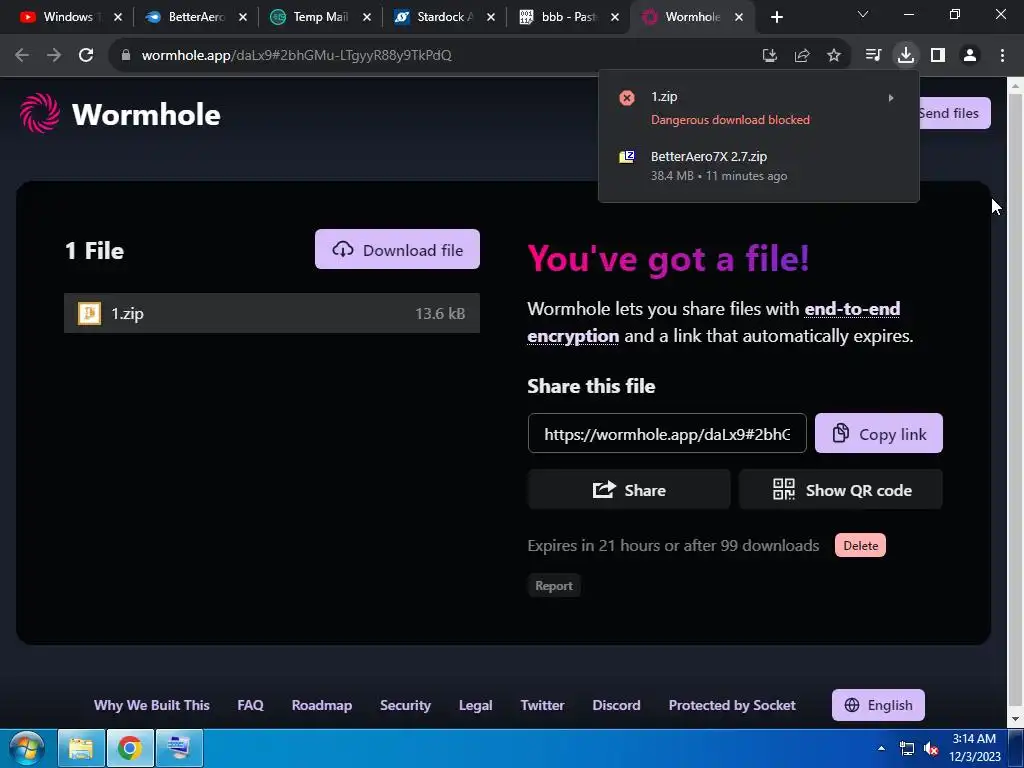Screen dimensions: 1024x768
Task: Open Windows Explorer from the taskbar
Action: pyautogui.click(x=81, y=748)
